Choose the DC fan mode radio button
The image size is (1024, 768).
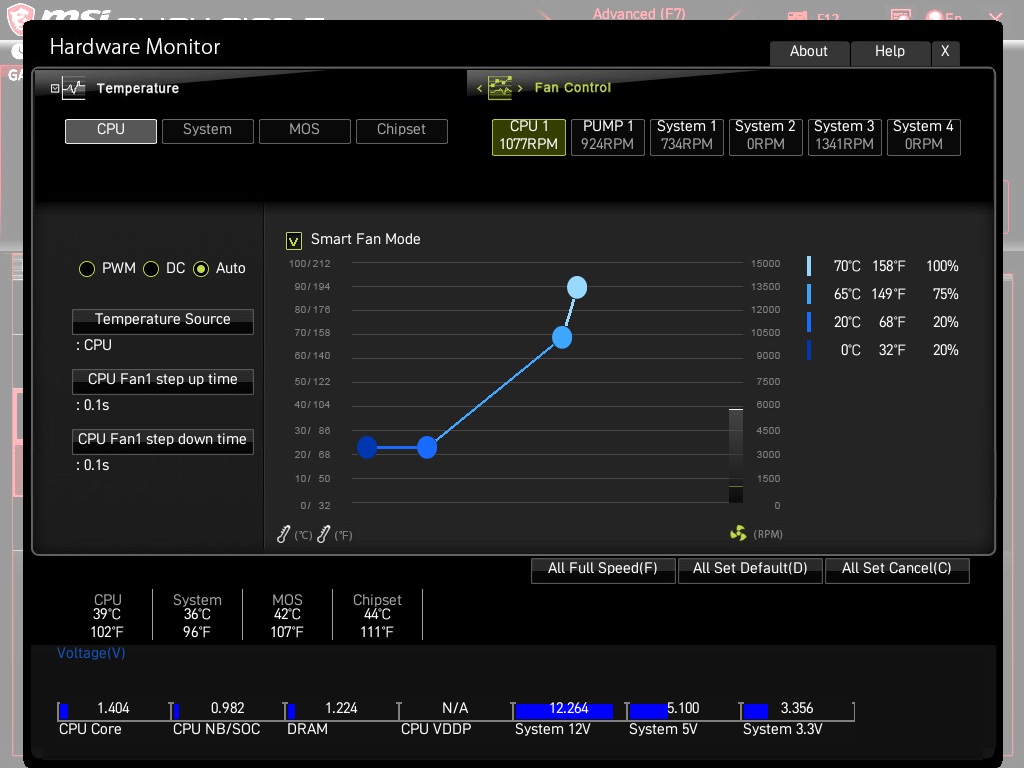[x=151, y=269]
